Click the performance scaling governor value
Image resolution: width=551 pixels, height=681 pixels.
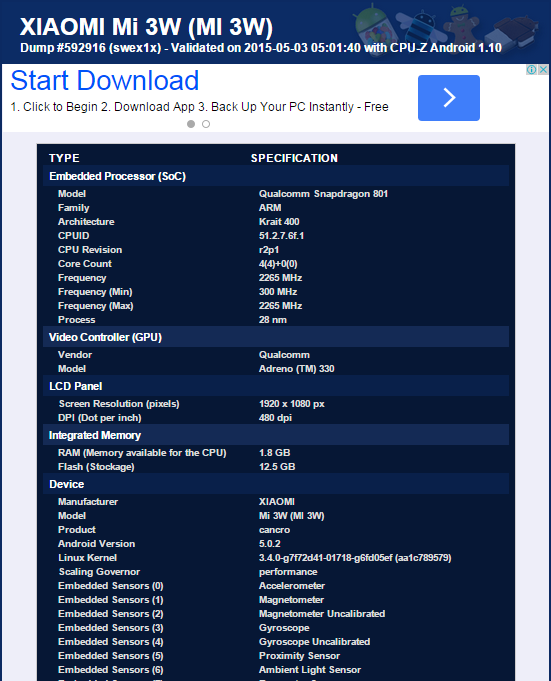[x=288, y=572]
